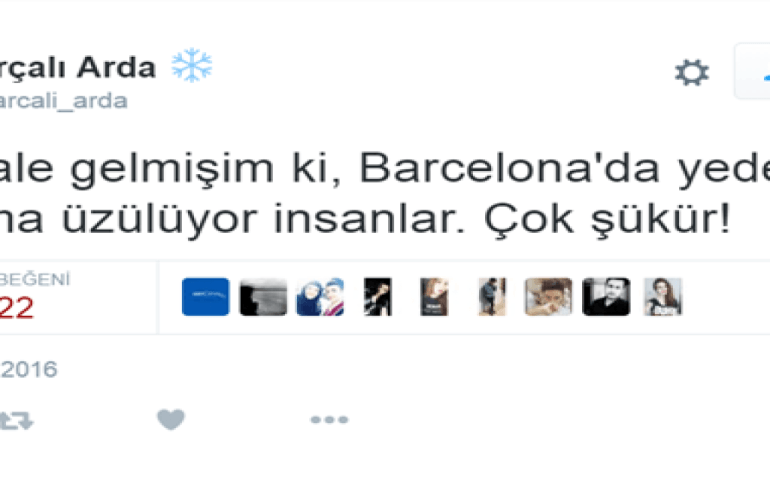Click the follow button near the gear
Image resolution: width=770 pixels, height=485 pixels.
pyautogui.click(x=752, y=71)
